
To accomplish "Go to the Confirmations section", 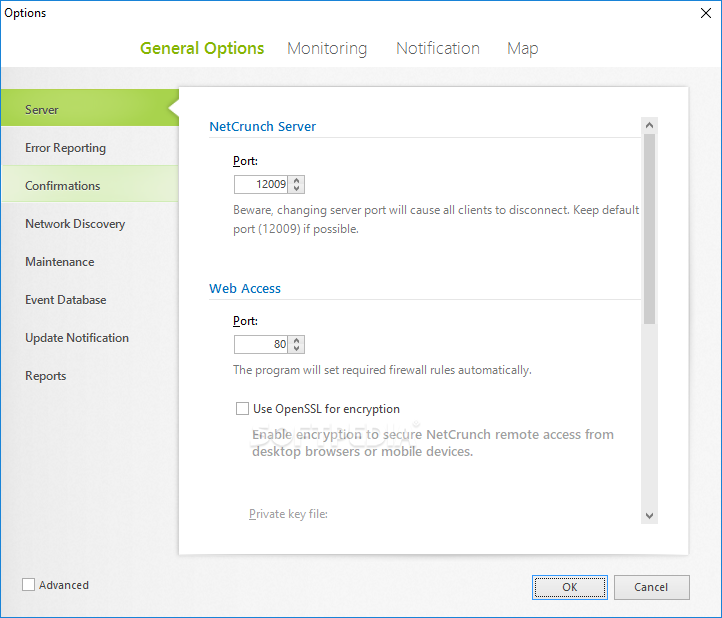I will [90, 186].
